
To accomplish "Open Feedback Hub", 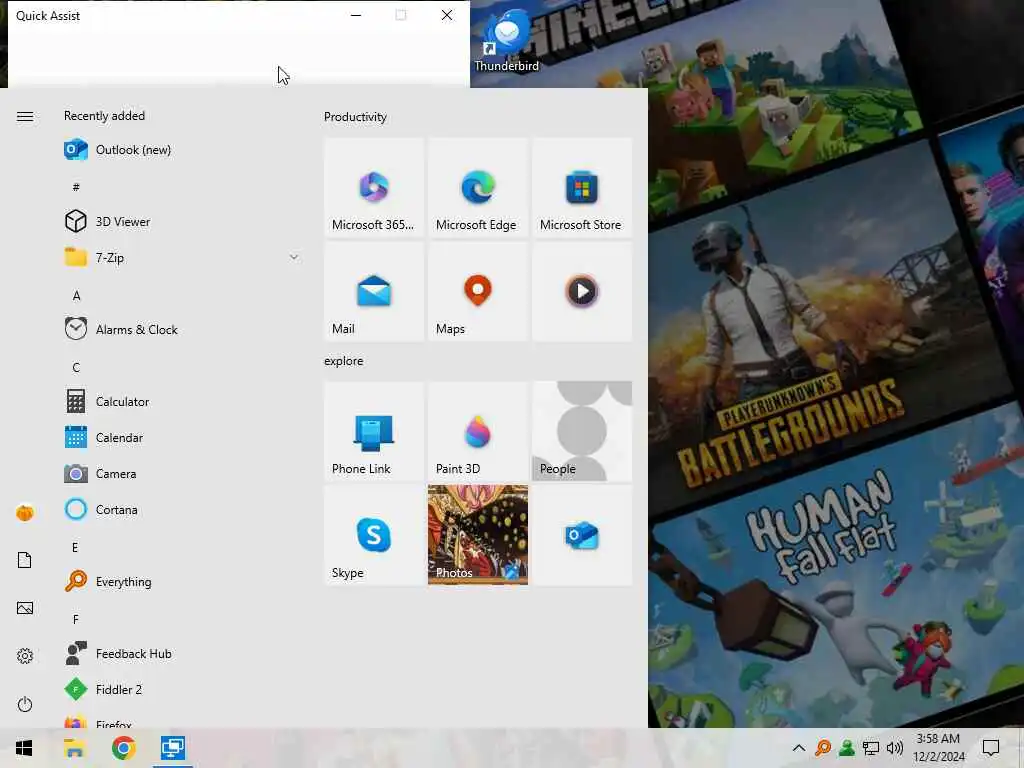I will 183,653.
